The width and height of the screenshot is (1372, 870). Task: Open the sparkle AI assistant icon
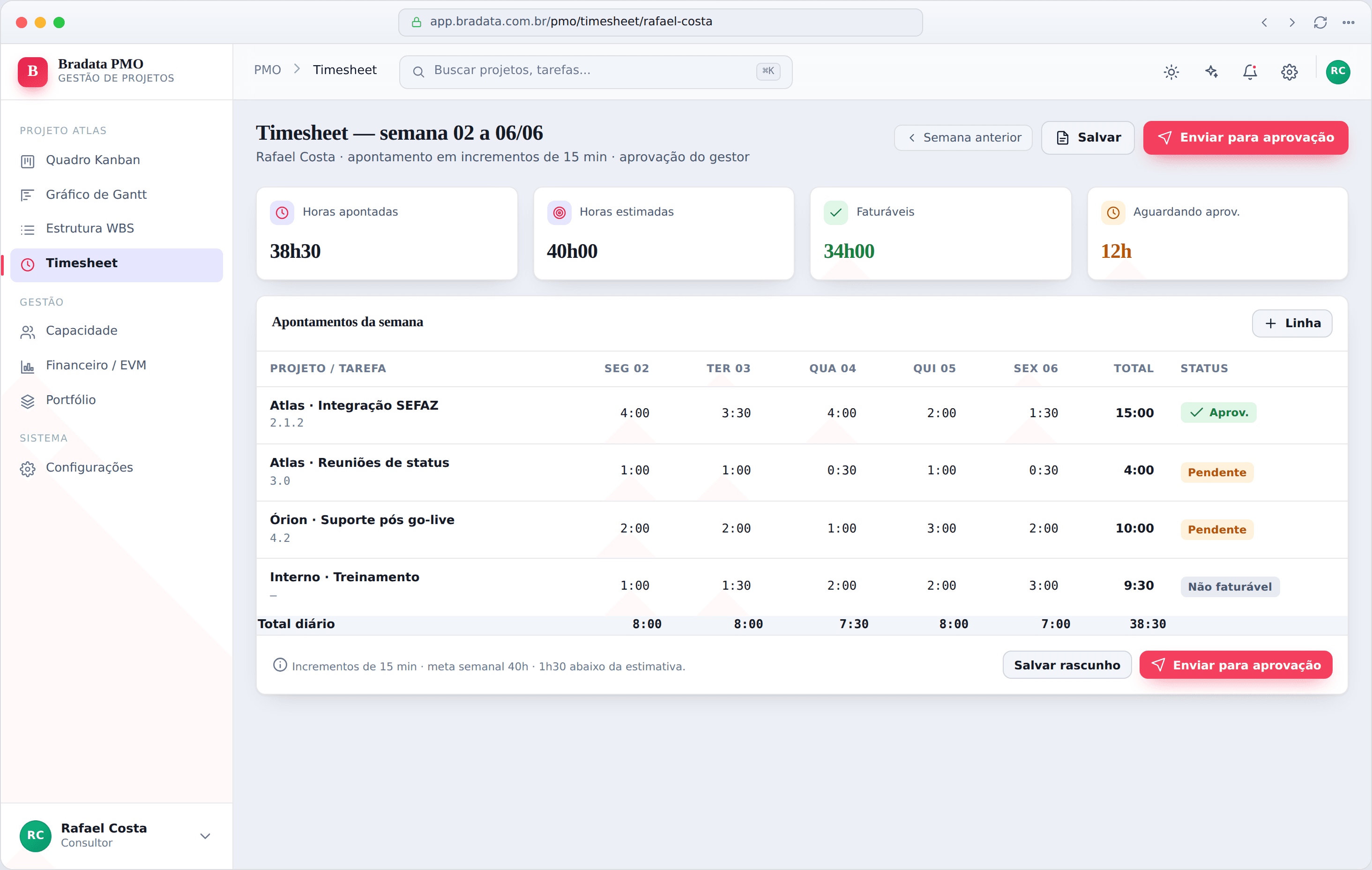(1211, 72)
